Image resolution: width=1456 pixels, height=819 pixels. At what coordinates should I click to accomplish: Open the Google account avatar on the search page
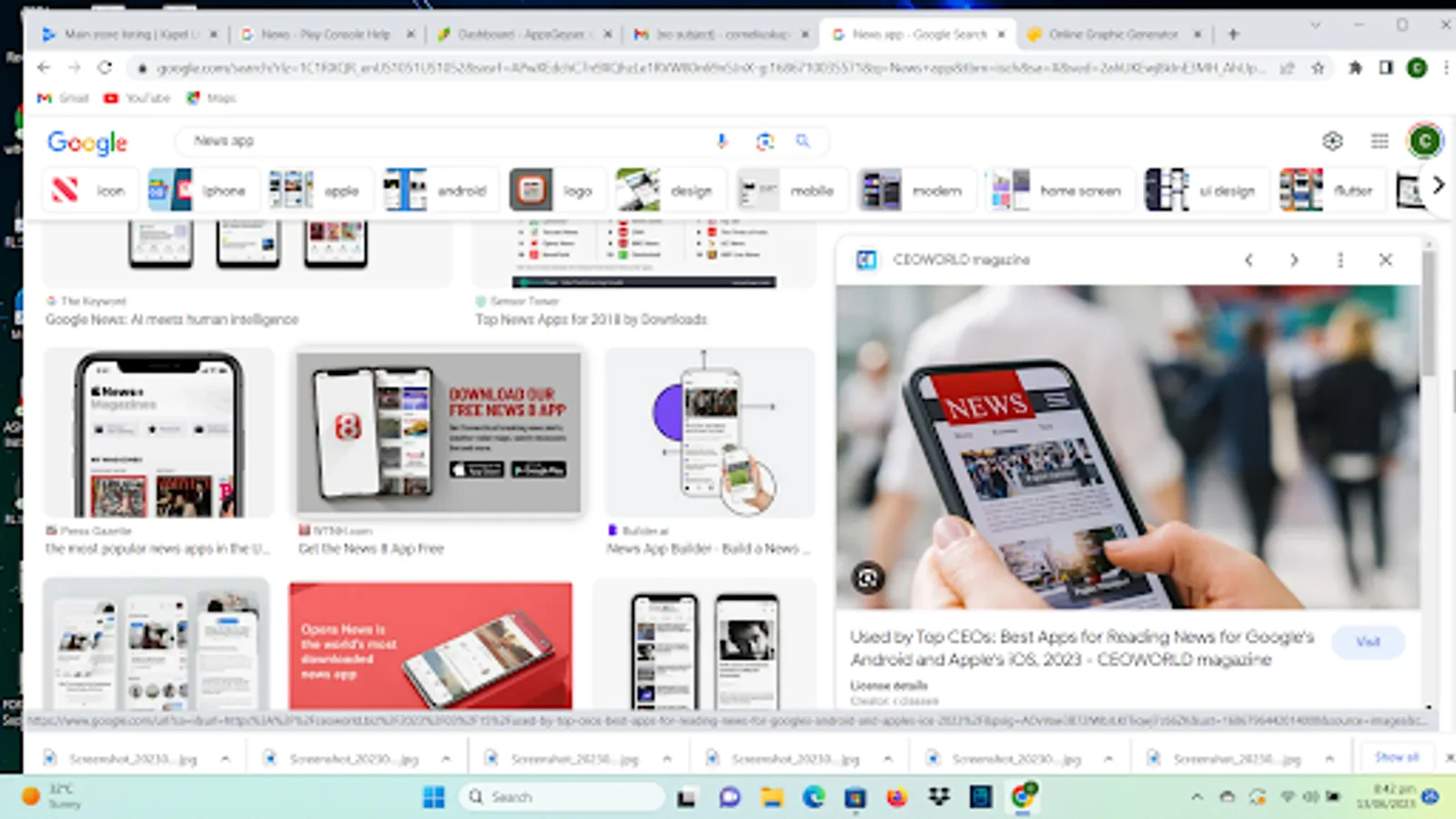pos(1425,141)
